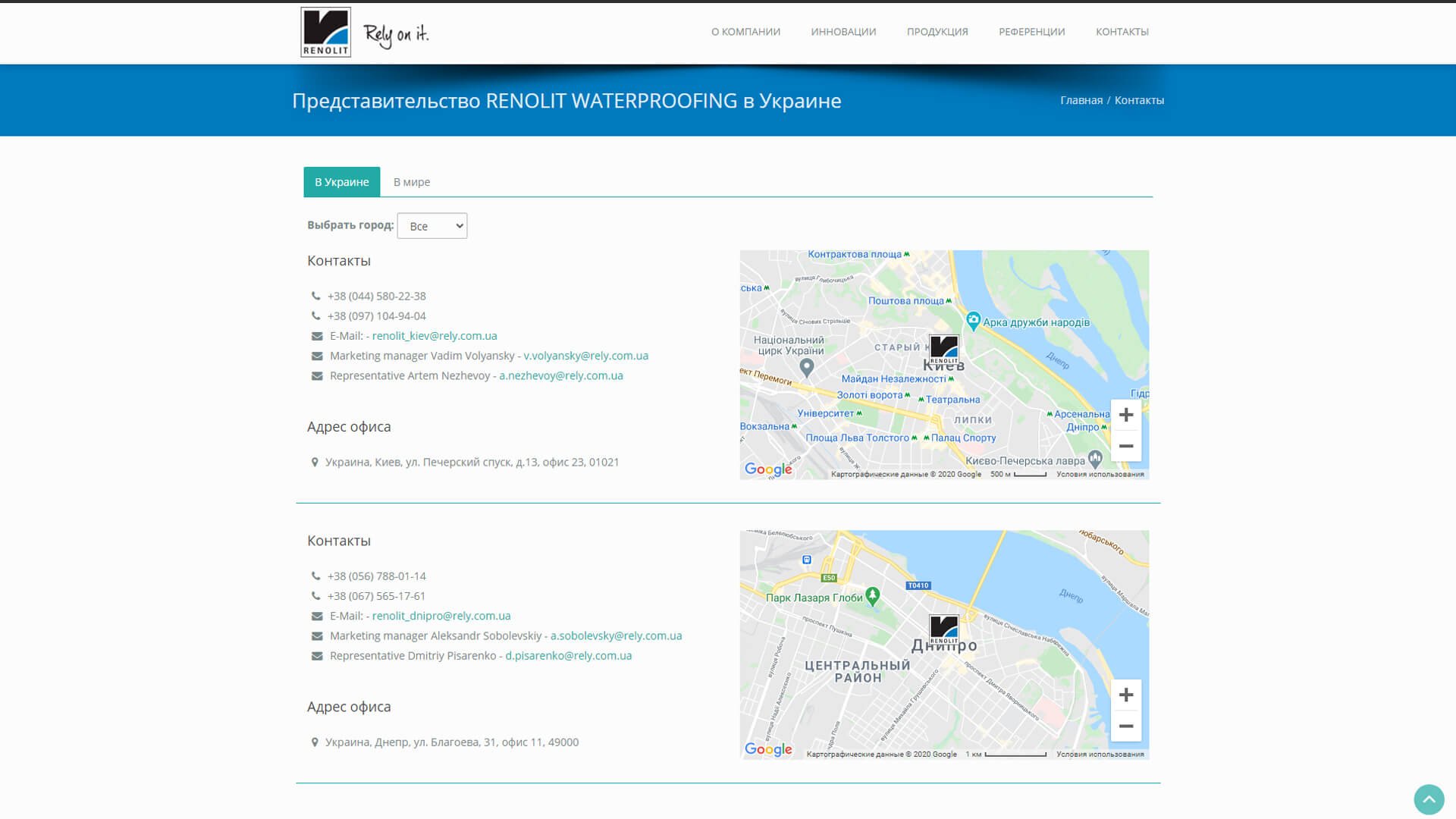Open Условия использования on the Dnipro map
The width and height of the screenshot is (1456, 819).
[x=1100, y=754]
